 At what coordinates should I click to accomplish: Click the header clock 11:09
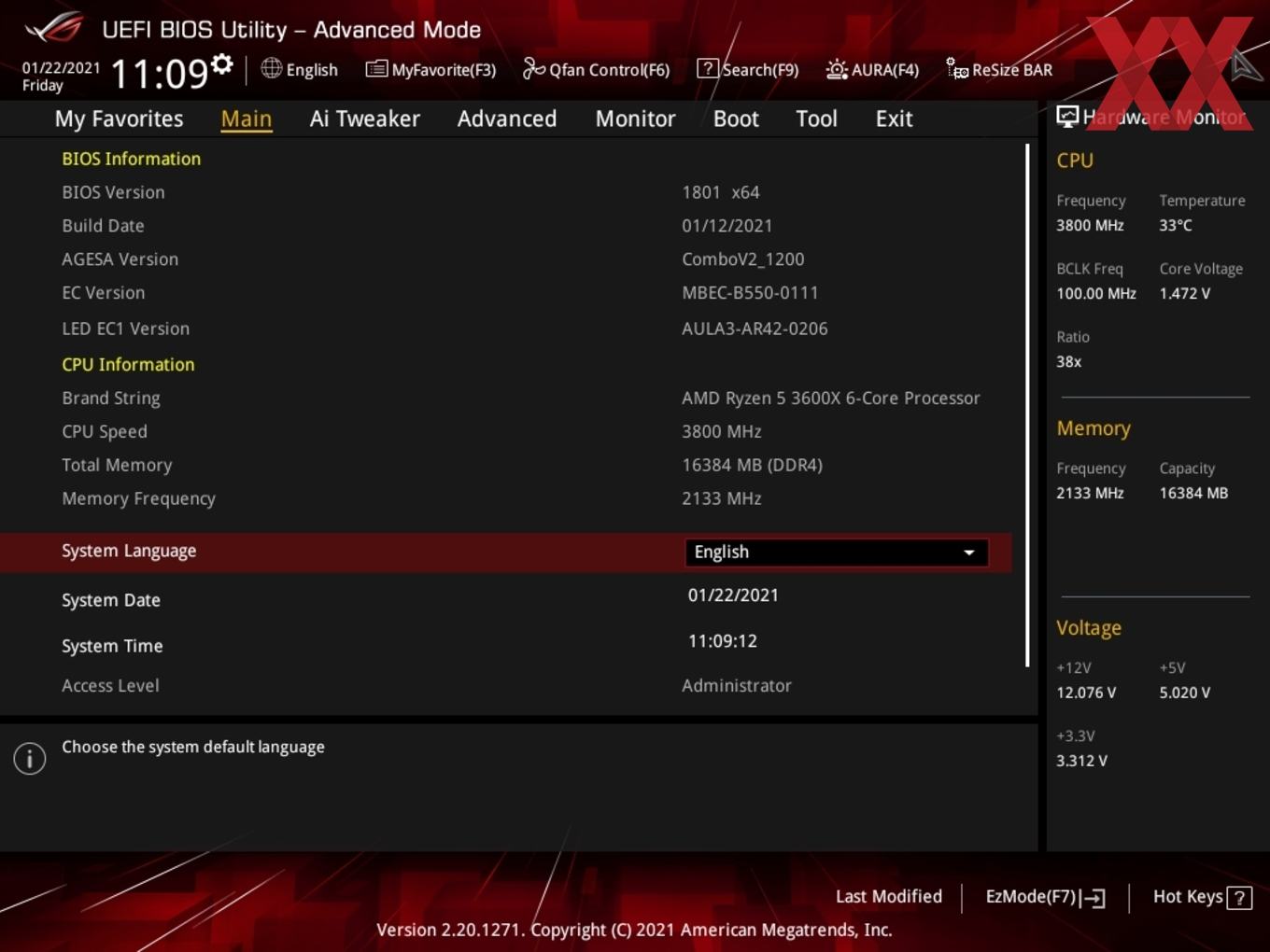(x=159, y=73)
